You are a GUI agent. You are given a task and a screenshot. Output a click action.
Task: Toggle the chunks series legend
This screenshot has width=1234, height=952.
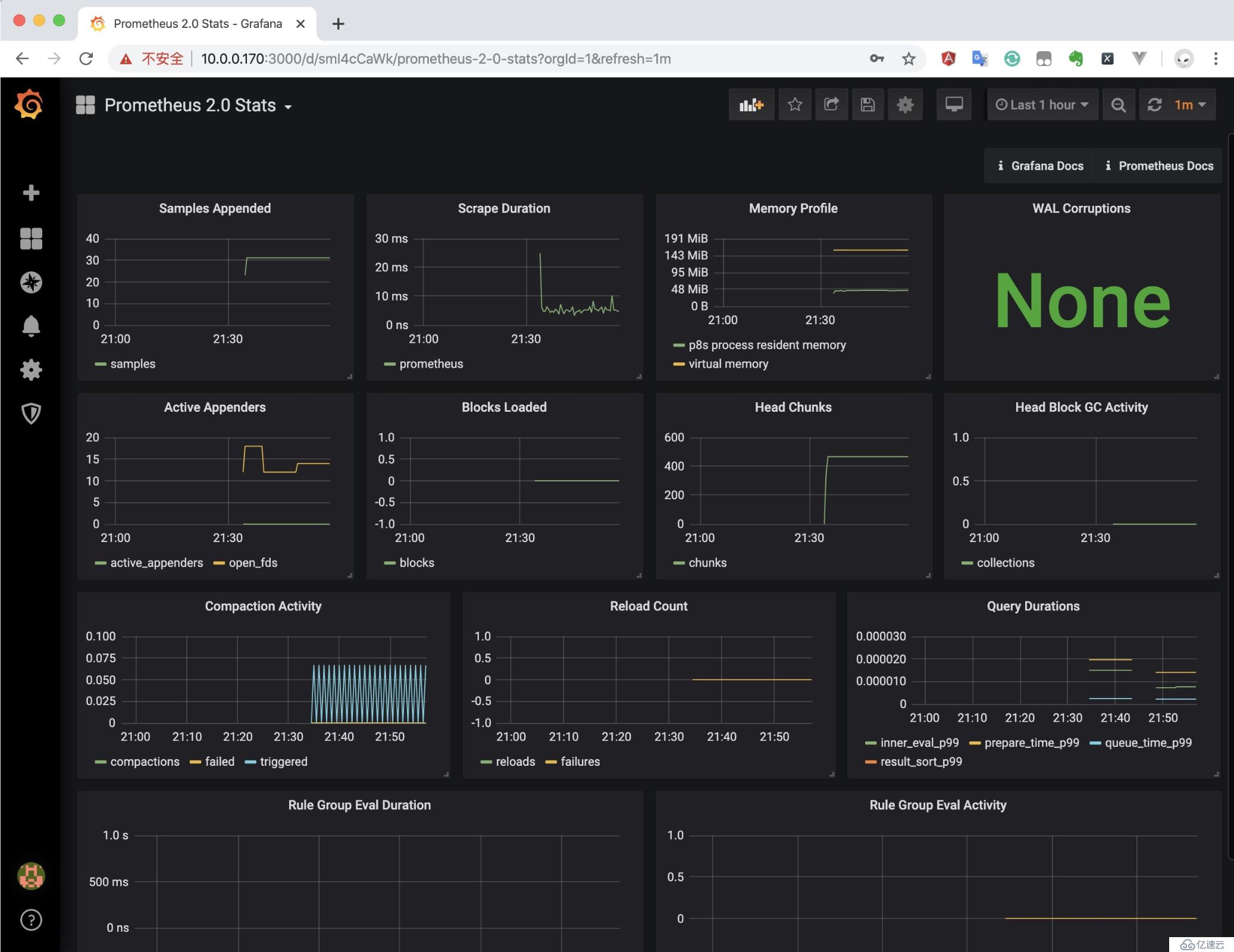click(x=707, y=562)
